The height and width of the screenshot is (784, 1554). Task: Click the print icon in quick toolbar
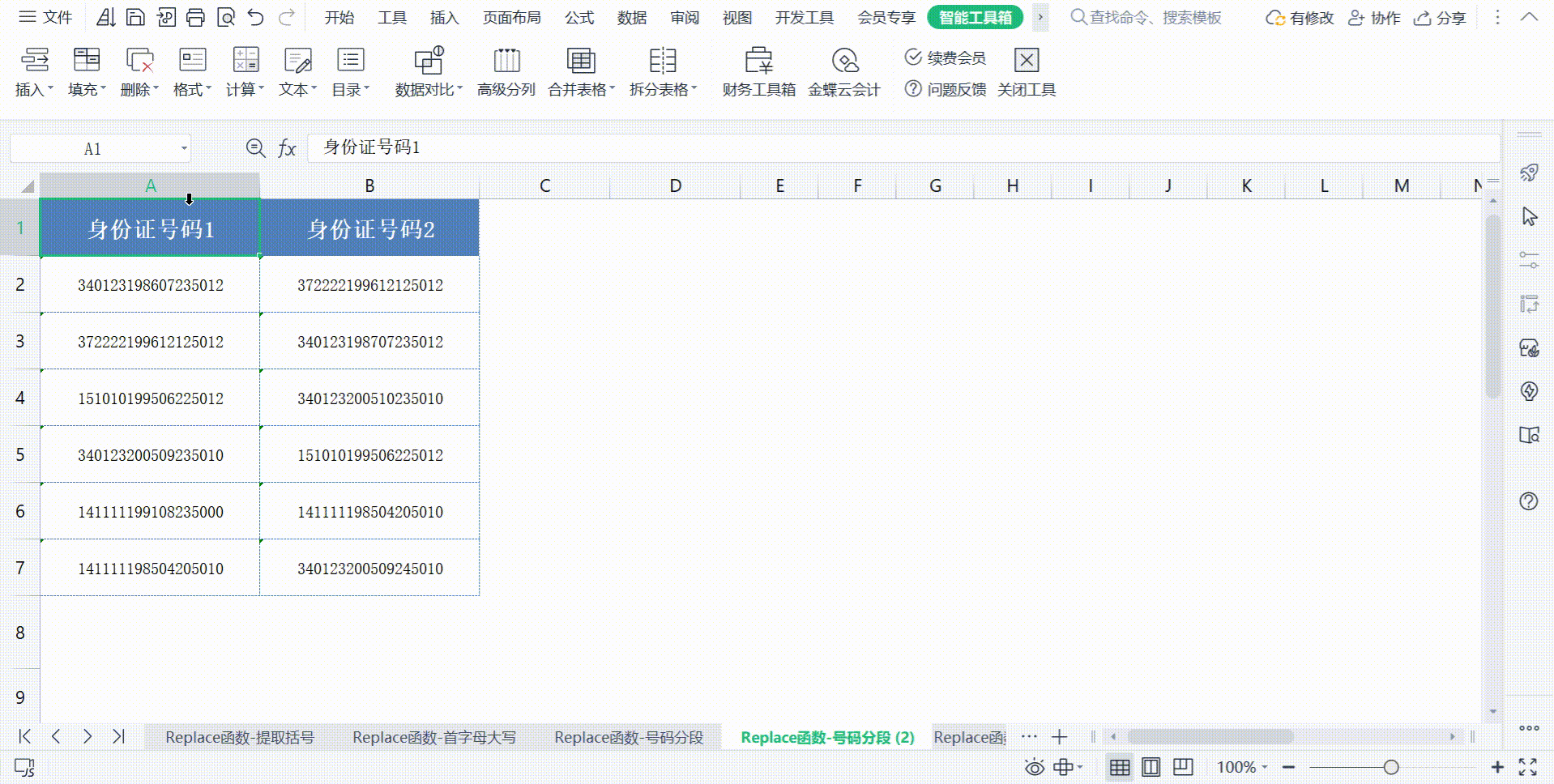pos(195,17)
